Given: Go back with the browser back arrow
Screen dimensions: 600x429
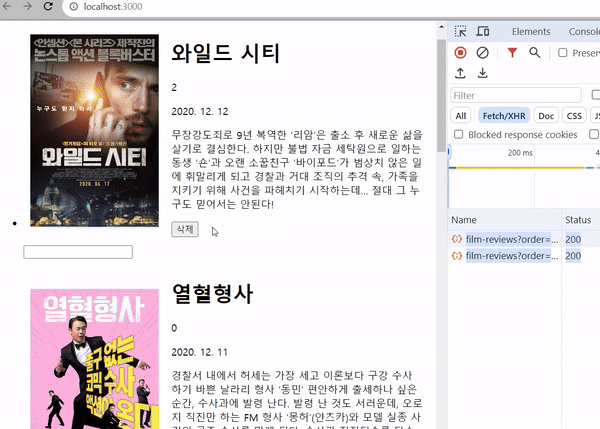Looking at the screenshot, I should tap(7, 6).
